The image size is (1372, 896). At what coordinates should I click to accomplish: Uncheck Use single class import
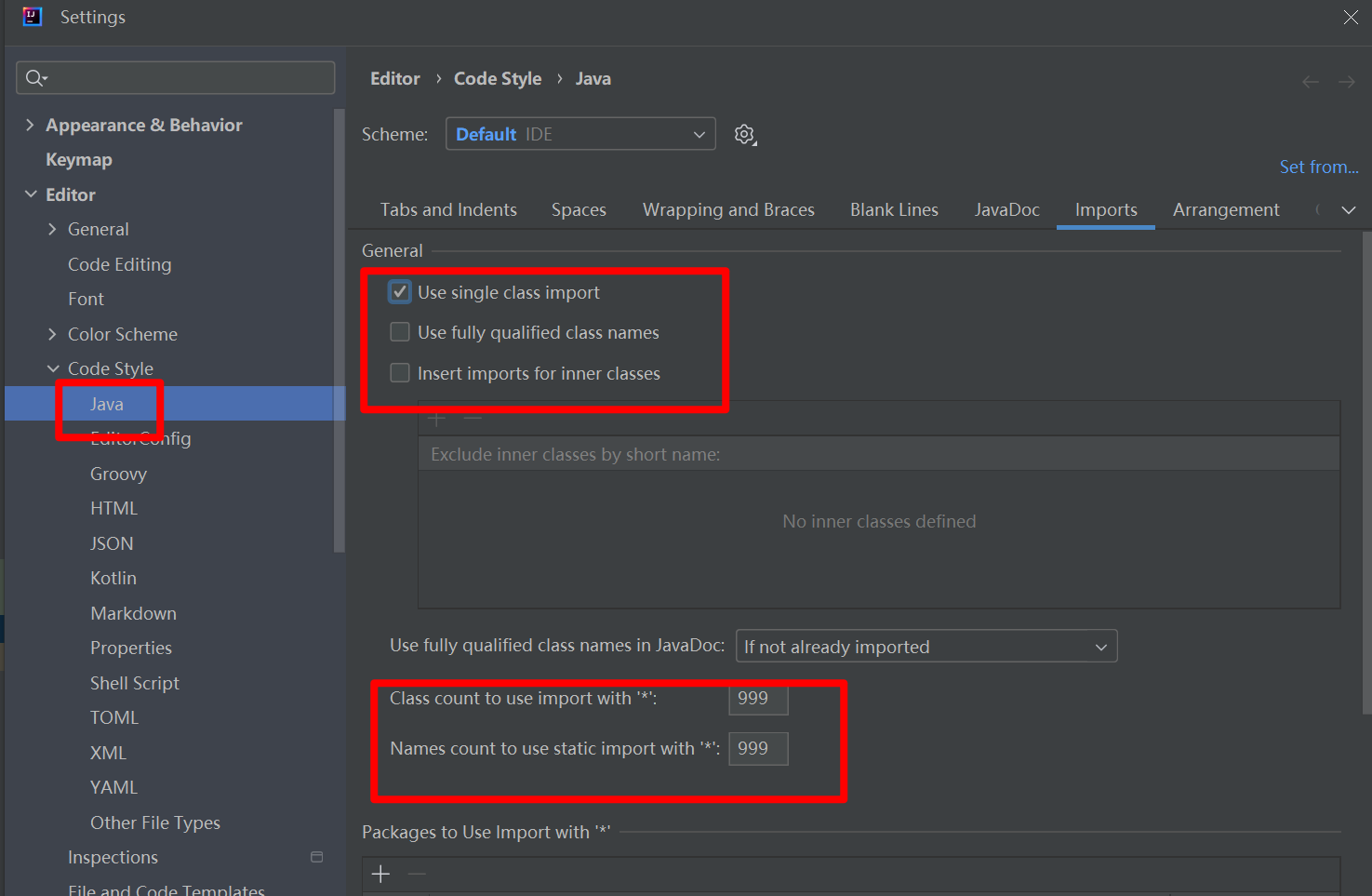pyautogui.click(x=400, y=292)
